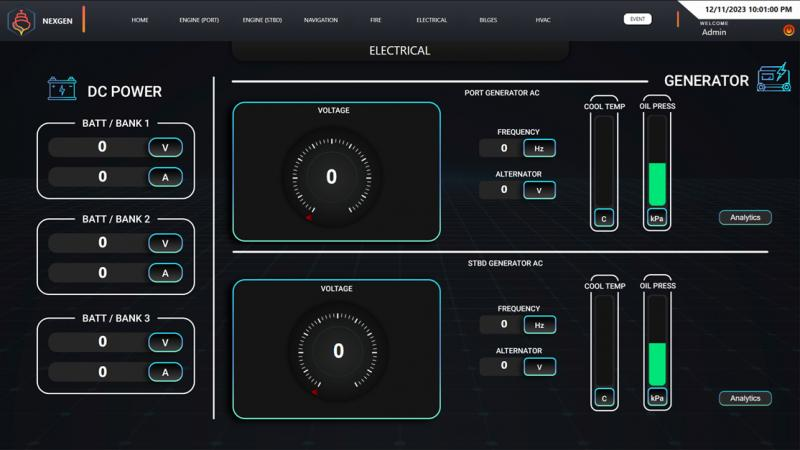The width and height of the screenshot is (800, 450).
Task: Click the orange power button icon
Action: point(788,31)
